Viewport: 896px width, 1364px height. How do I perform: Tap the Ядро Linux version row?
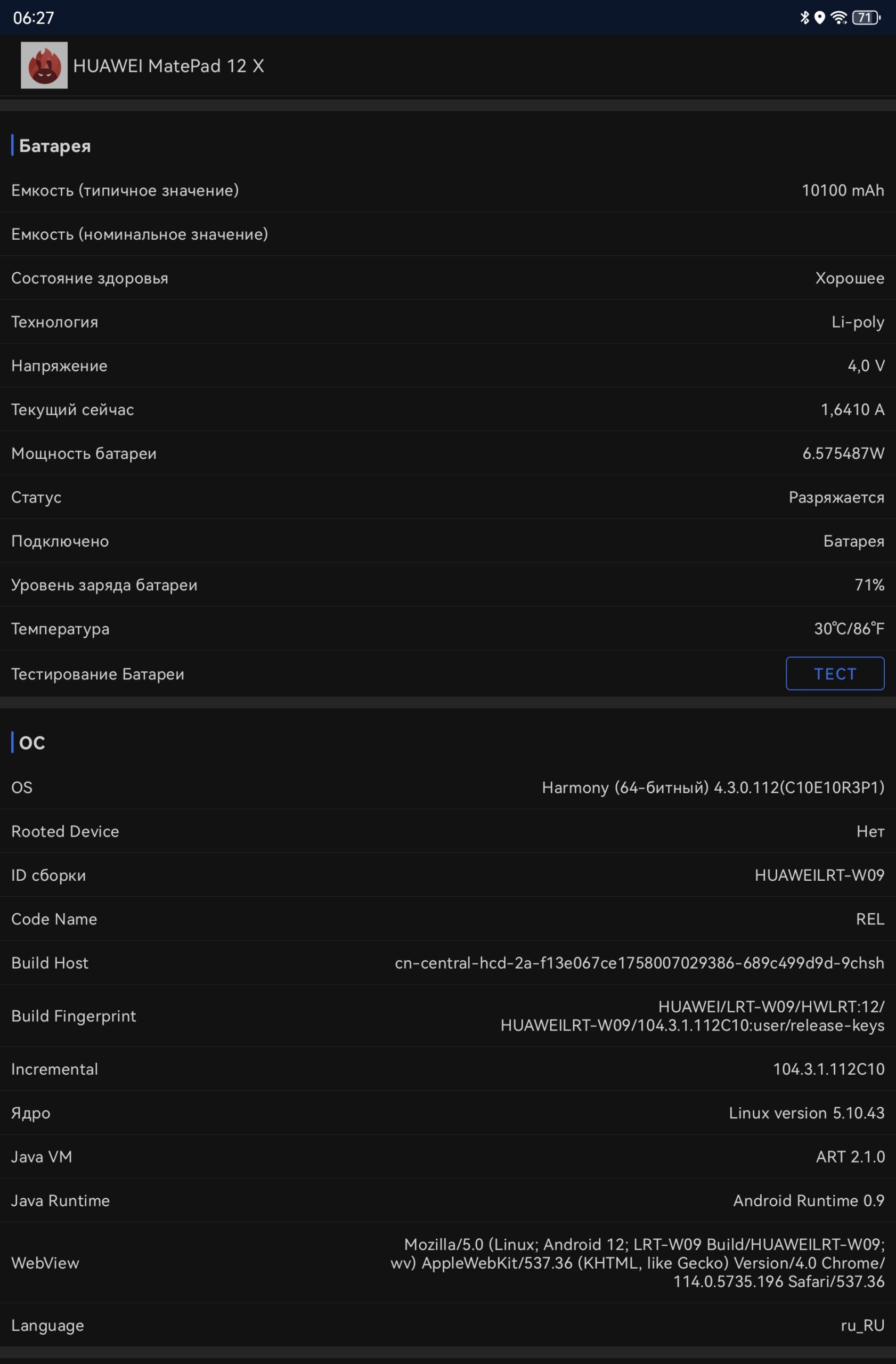[x=448, y=1113]
